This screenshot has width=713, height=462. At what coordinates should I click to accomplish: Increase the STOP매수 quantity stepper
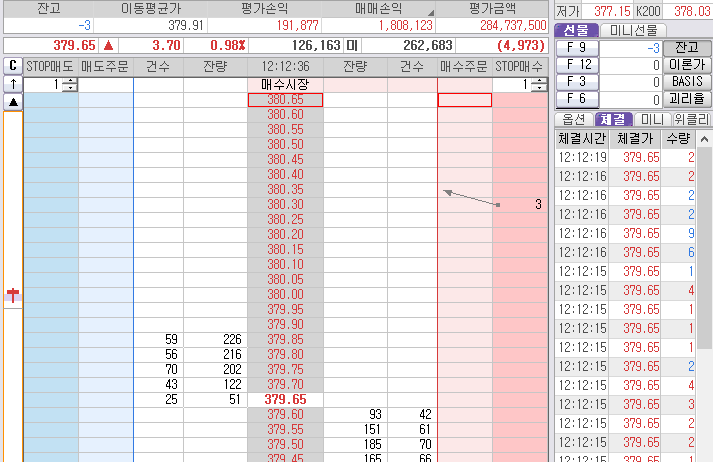click(539, 81)
